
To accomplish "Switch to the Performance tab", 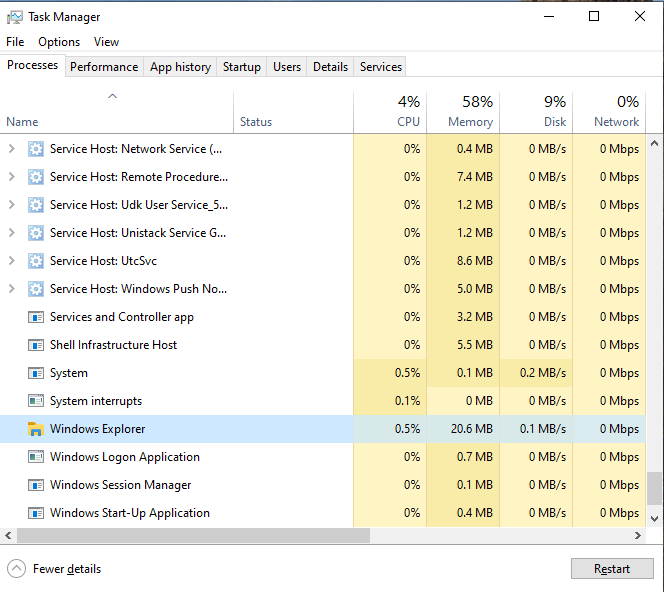I will pyautogui.click(x=104, y=67).
